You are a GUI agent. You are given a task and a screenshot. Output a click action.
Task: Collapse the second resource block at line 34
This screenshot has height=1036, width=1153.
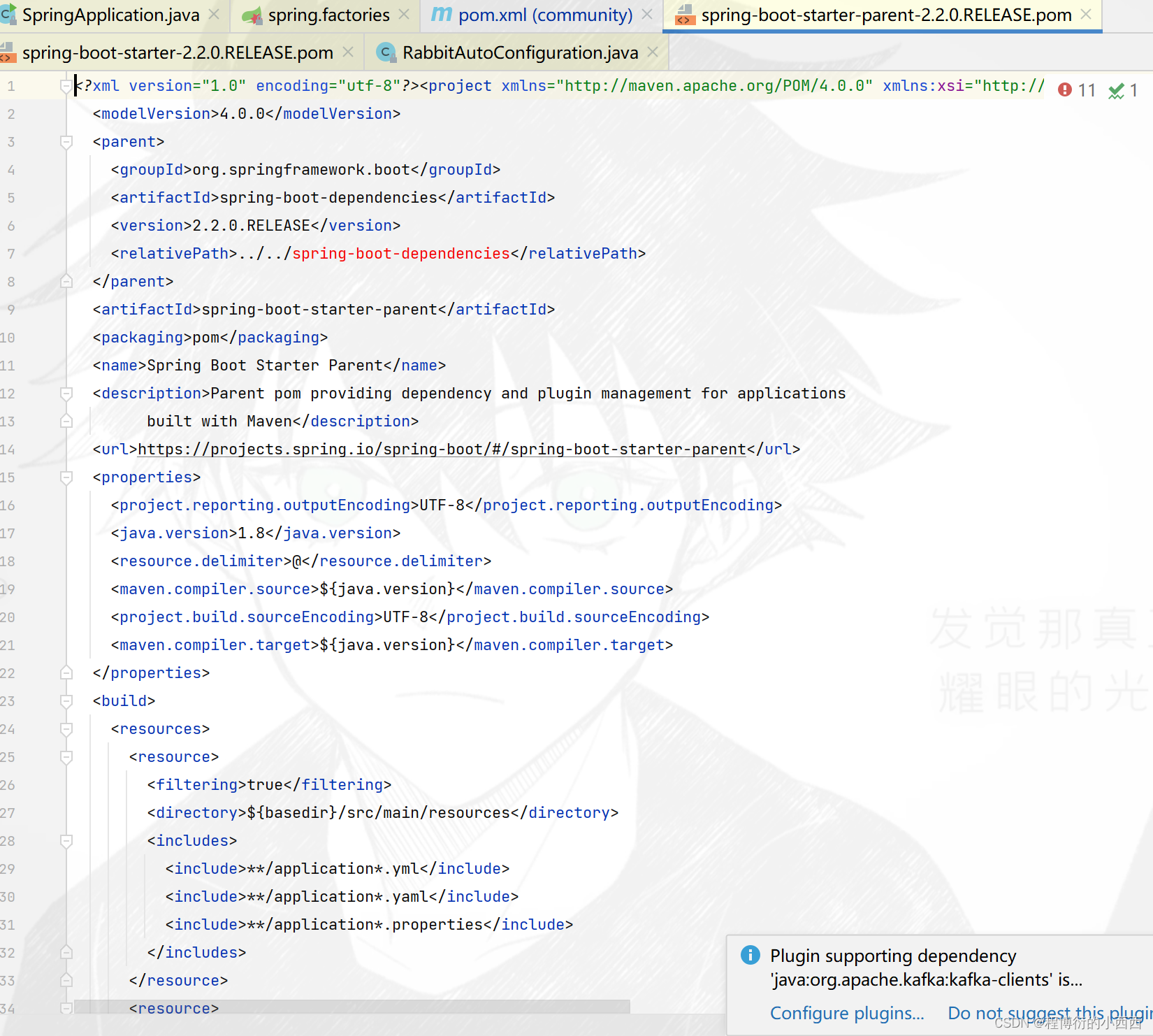coord(66,1009)
